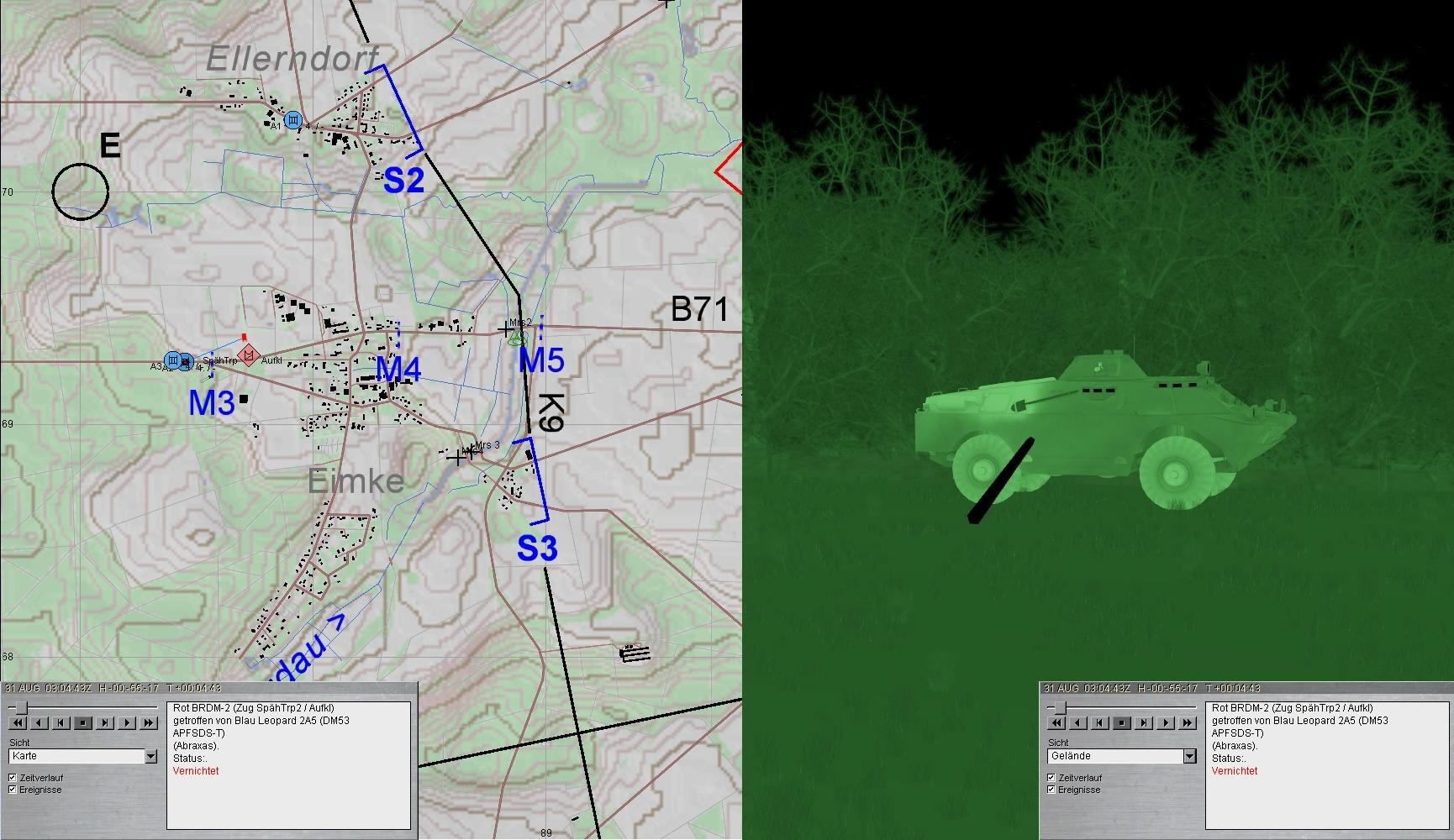Viewport: 1454px width, 840px height.
Task: Click the red Aufkl recon unit symbol
Action: pos(248,354)
